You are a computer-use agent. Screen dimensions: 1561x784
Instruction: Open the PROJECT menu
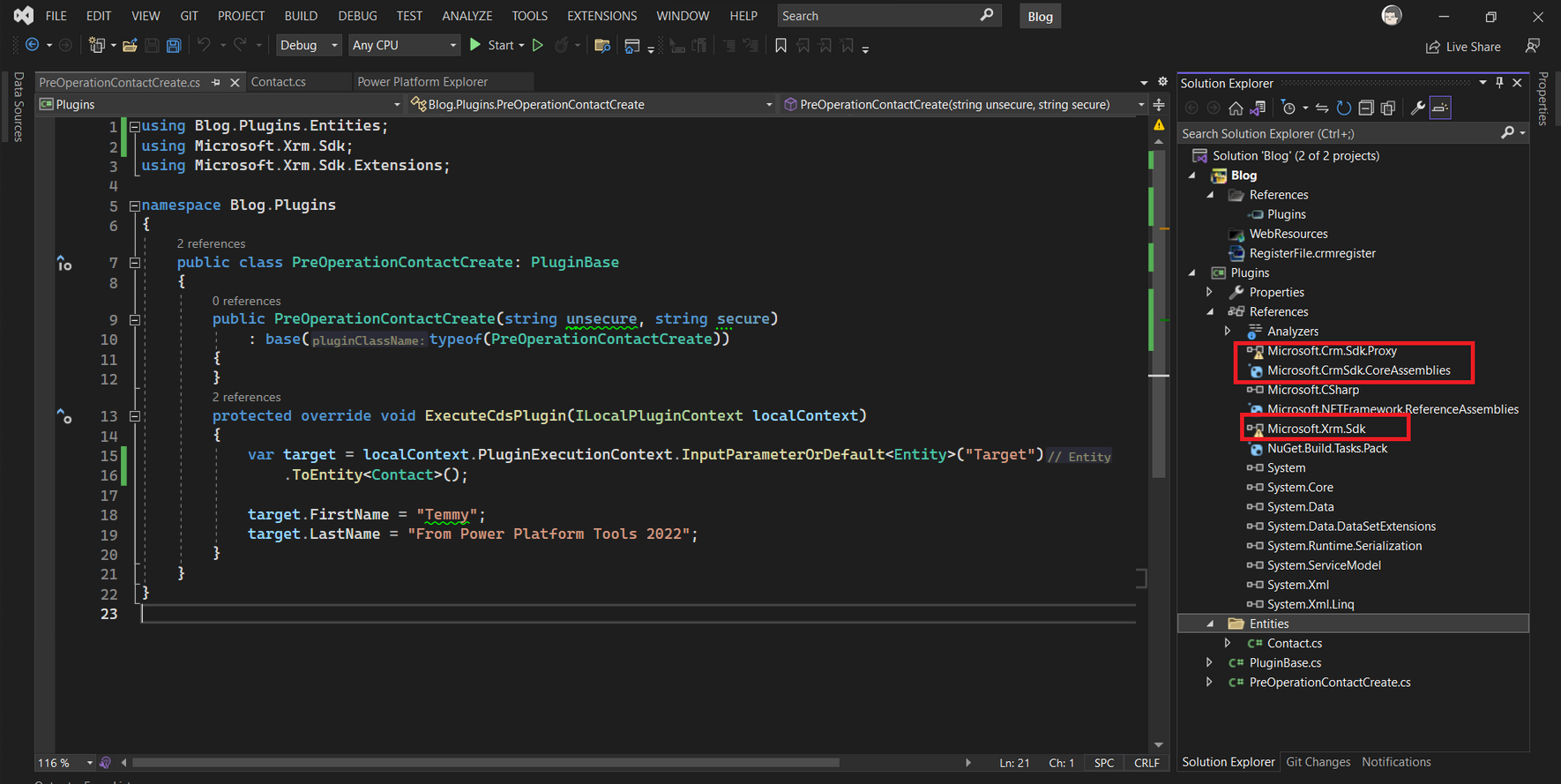coord(241,16)
